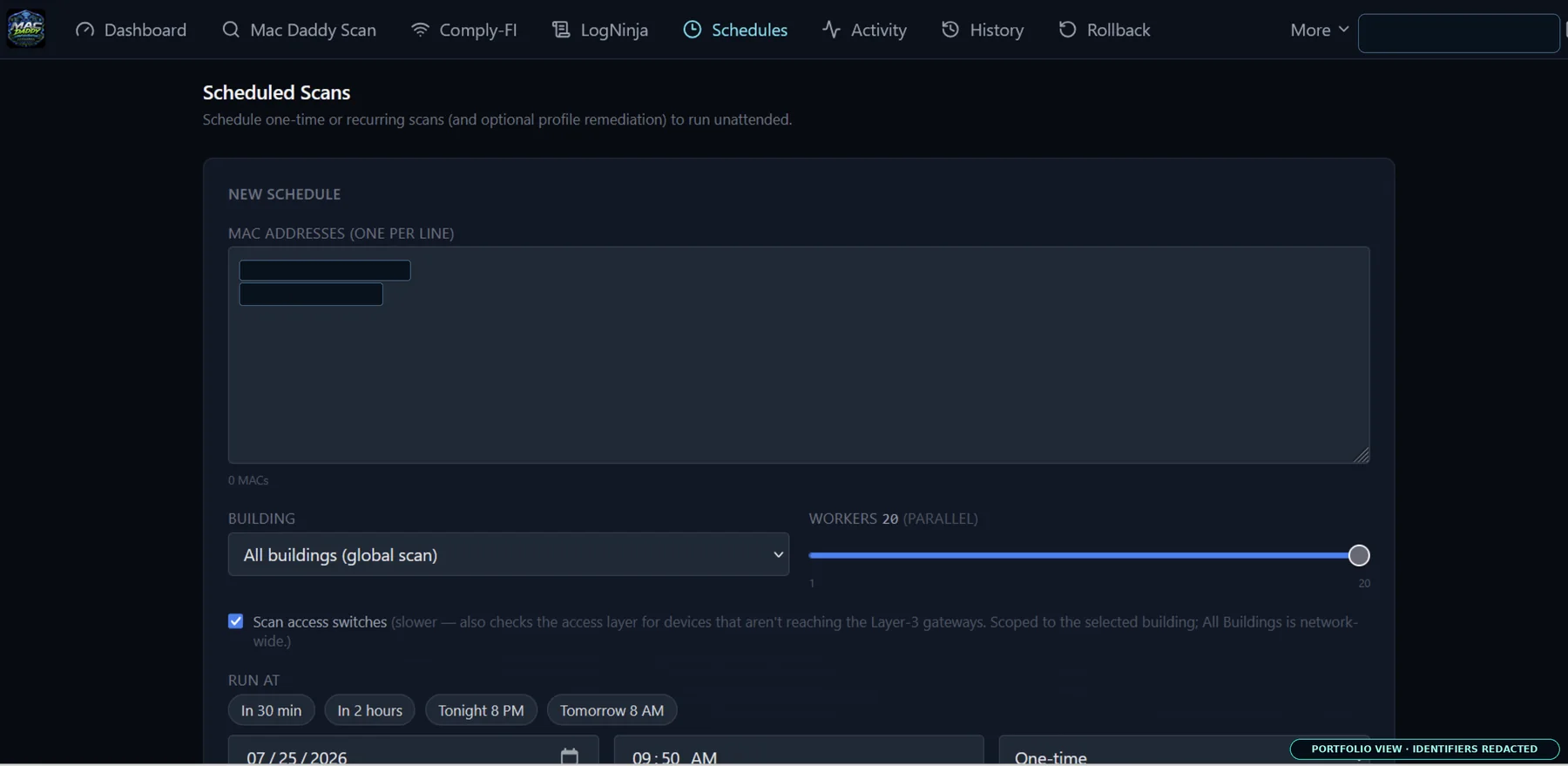Click the LogNinja scroll icon
1568x766 pixels.
click(561, 30)
